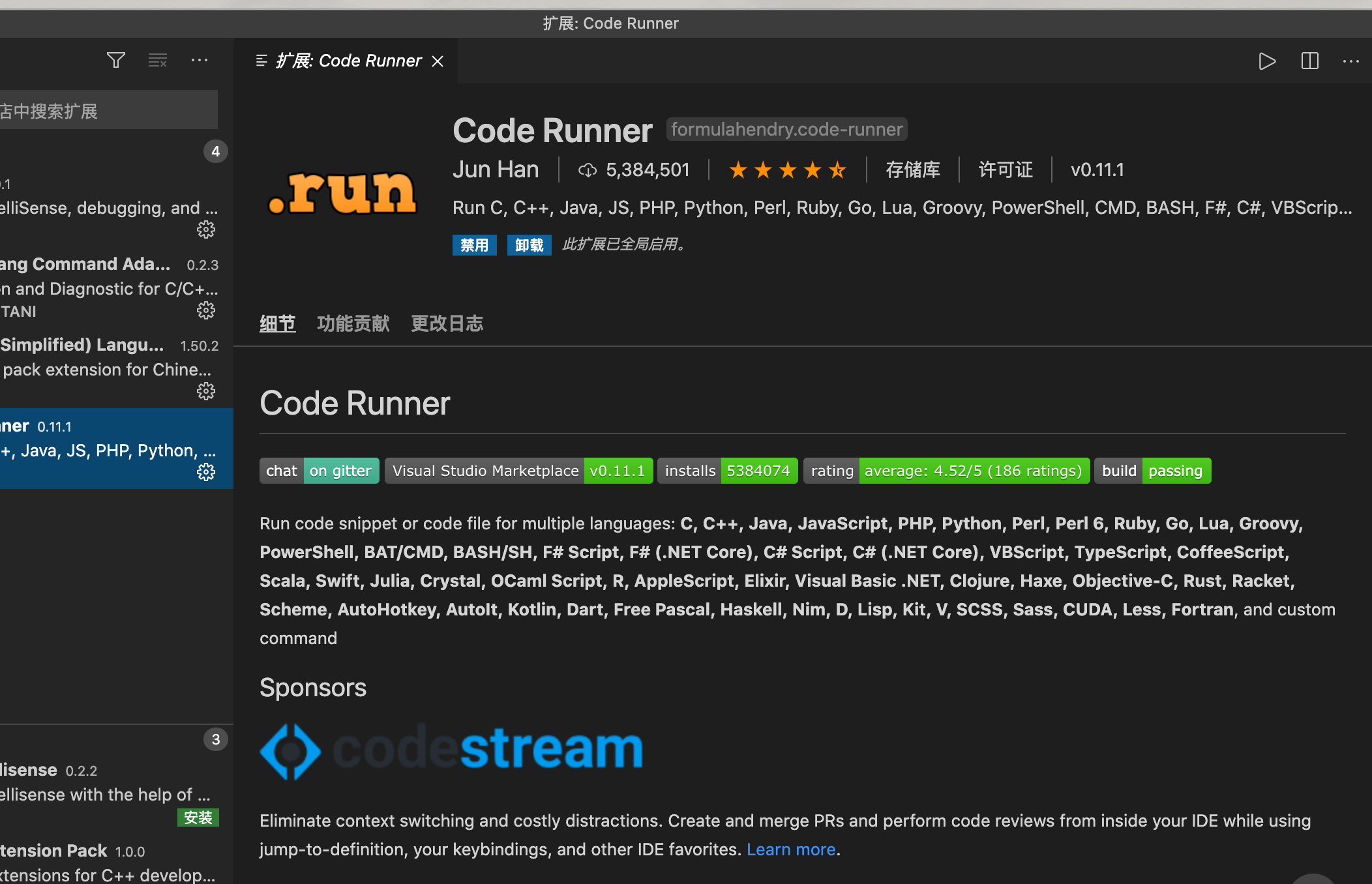The width and height of the screenshot is (1372, 884).
Task: Click the run code play icon
Action: tap(1266, 61)
